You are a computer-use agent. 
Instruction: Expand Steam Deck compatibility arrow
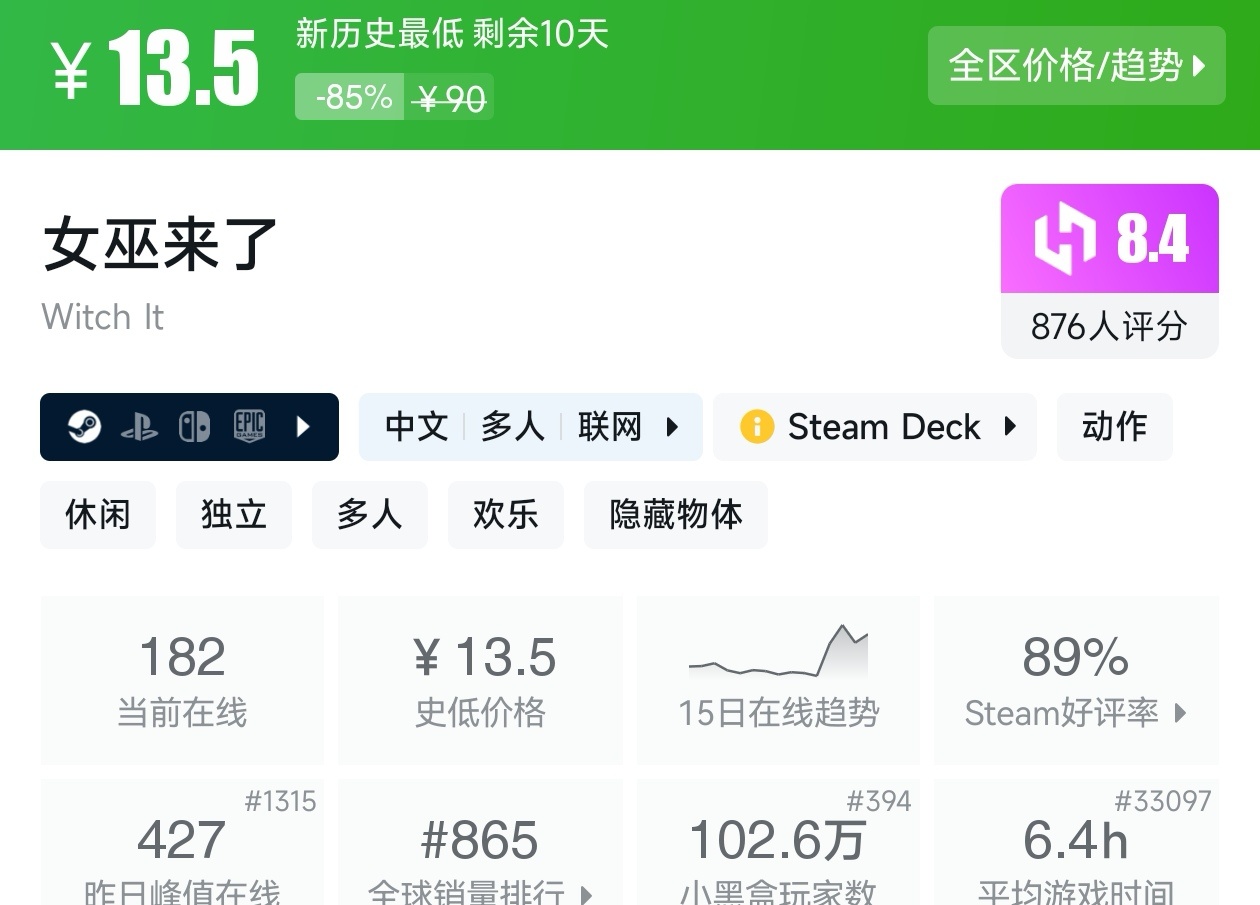1010,427
